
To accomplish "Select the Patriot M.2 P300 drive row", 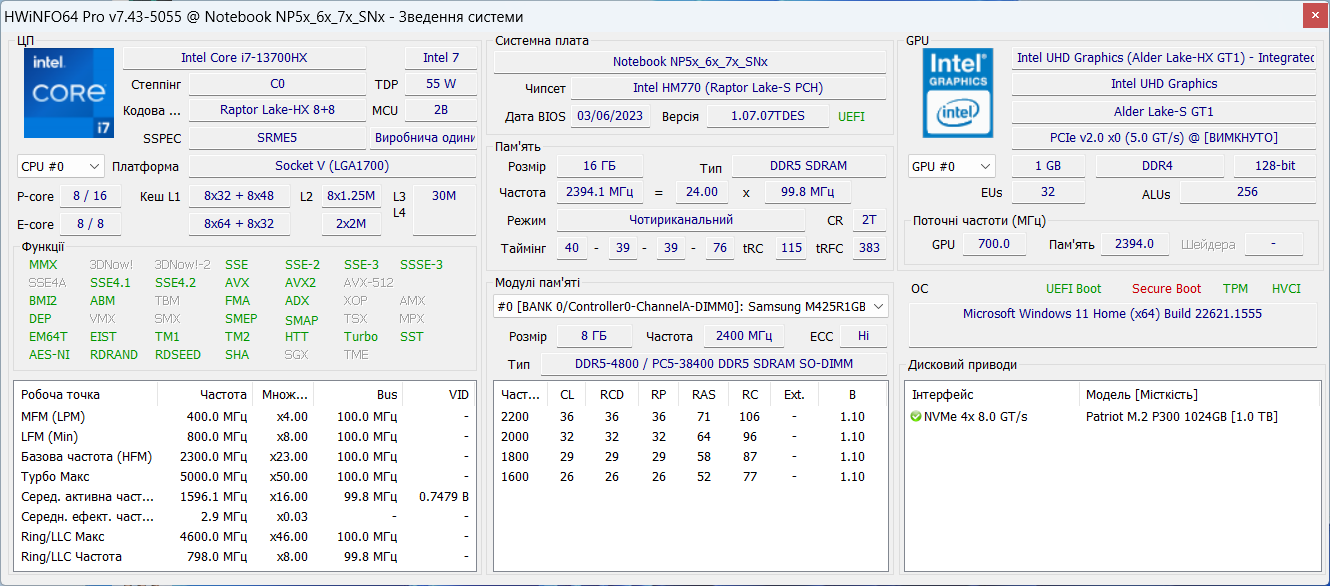I will (x=1180, y=417).
